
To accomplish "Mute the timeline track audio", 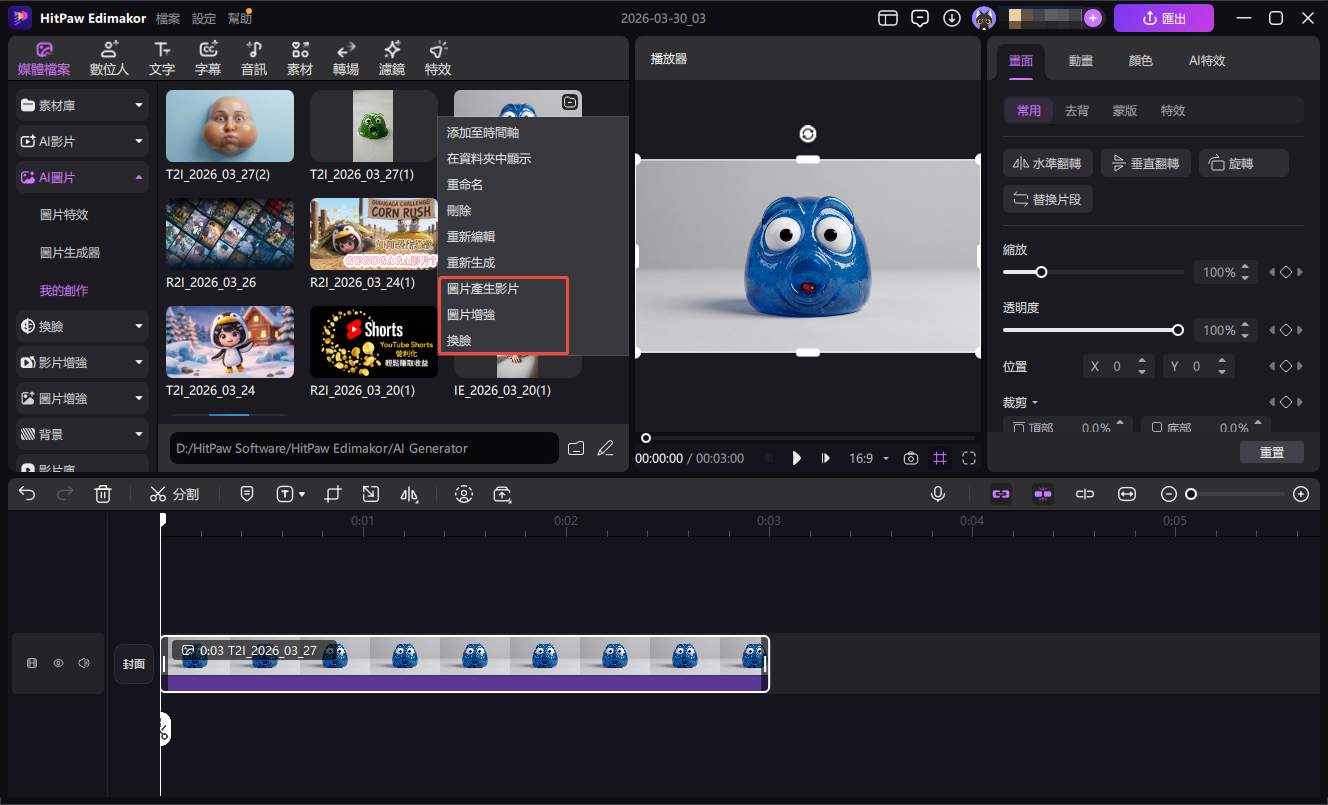I will 84,663.
